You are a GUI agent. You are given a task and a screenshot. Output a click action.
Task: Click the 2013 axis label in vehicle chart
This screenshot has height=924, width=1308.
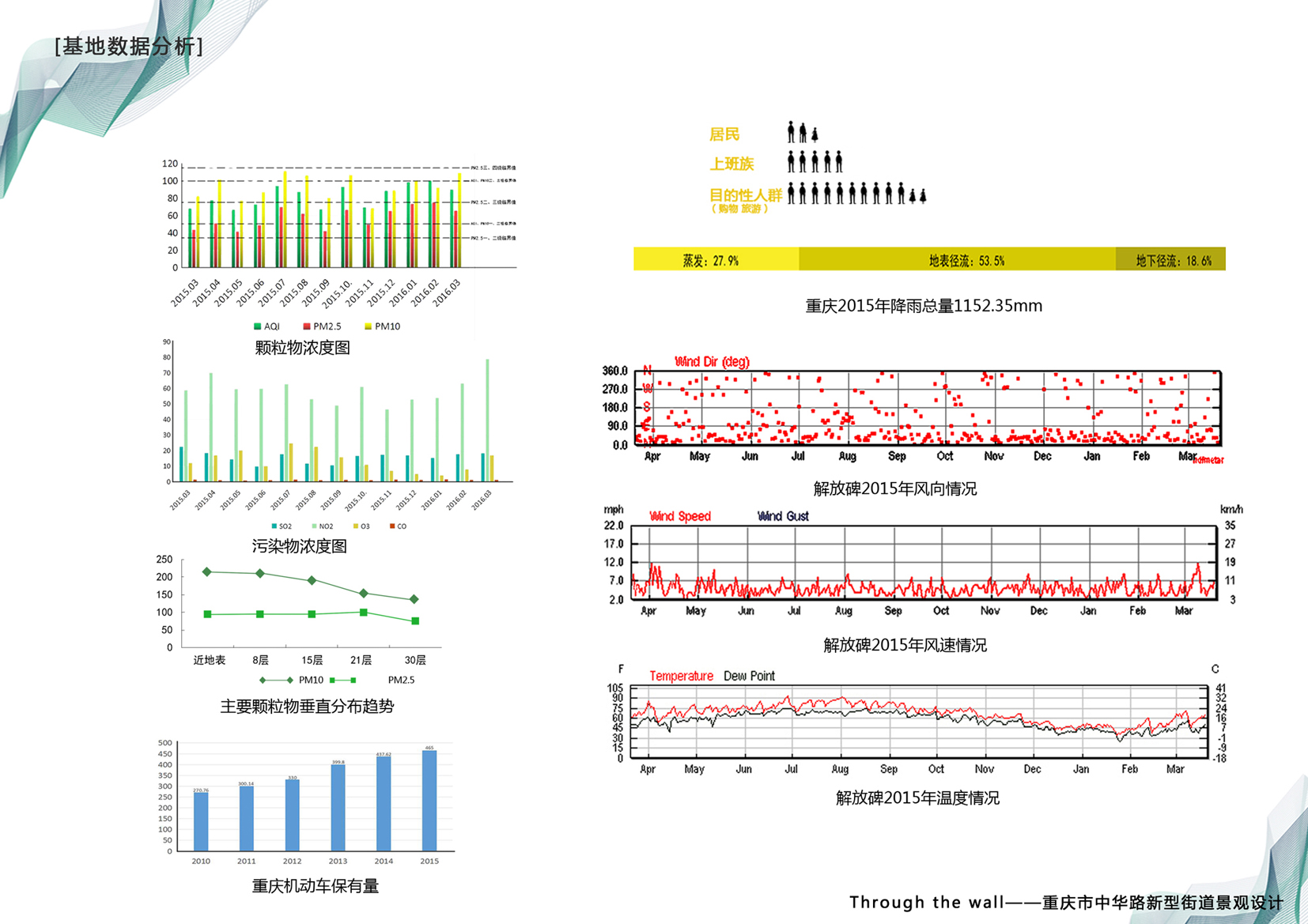coord(338,862)
